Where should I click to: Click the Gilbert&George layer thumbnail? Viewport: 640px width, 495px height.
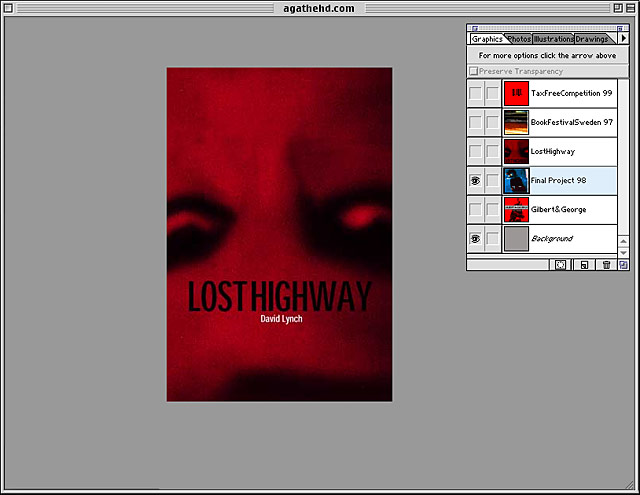[516, 209]
